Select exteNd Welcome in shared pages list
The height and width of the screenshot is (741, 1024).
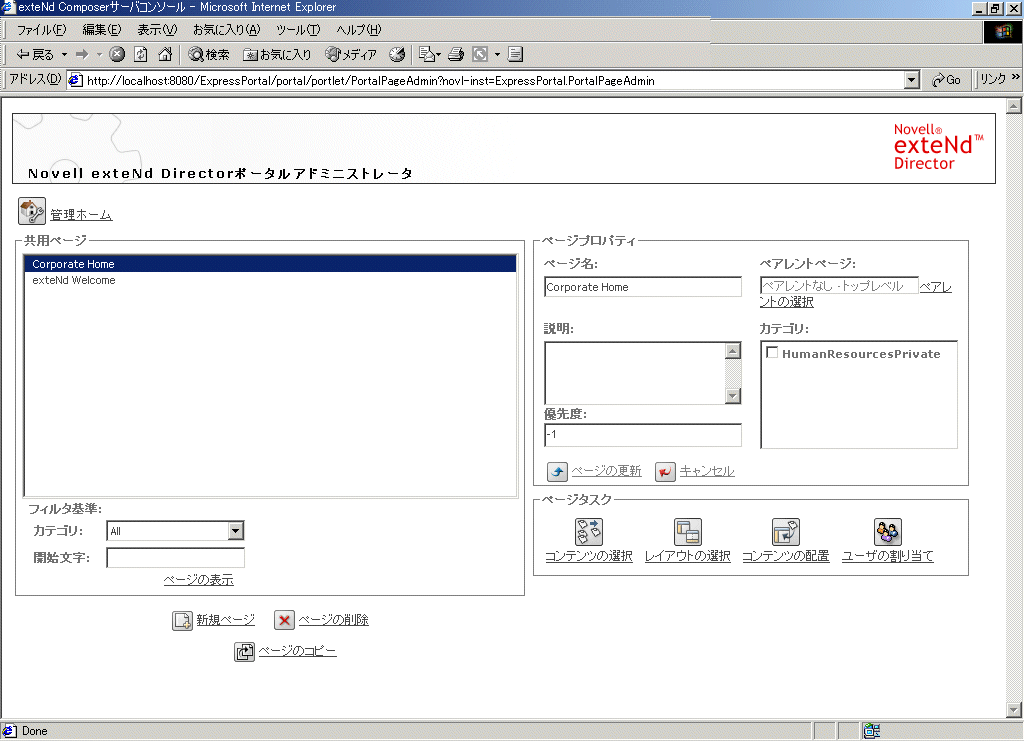(270, 280)
